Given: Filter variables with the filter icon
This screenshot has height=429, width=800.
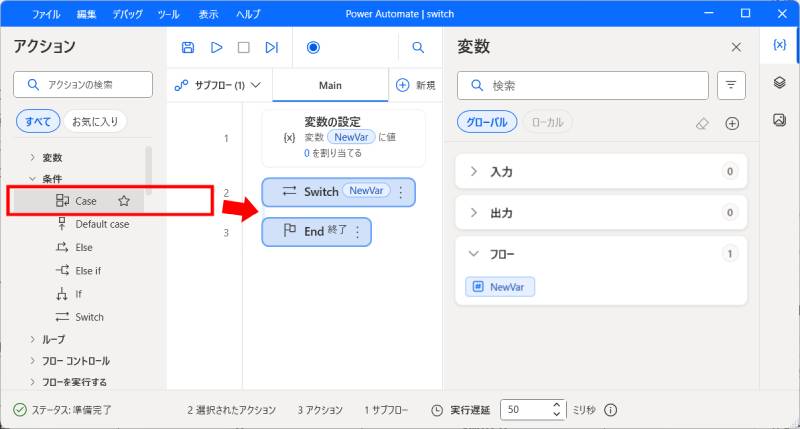Looking at the screenshot, I should [x=731, y=85].
